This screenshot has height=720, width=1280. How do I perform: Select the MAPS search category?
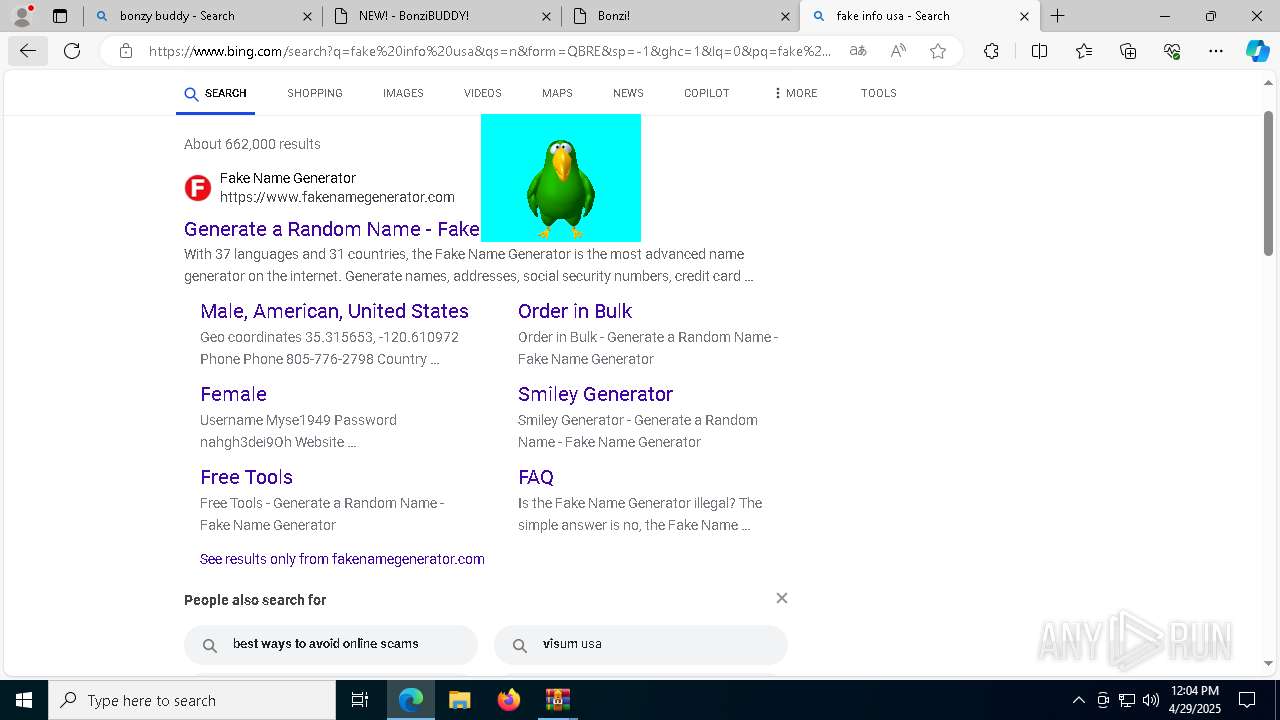tap(557, 93)
